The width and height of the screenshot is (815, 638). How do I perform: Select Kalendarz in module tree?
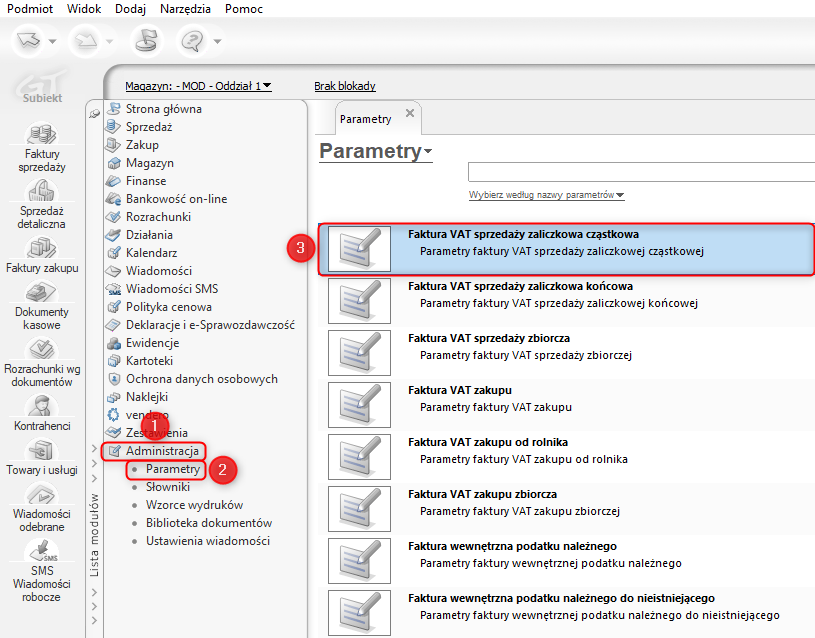click(x=151, y=253)
